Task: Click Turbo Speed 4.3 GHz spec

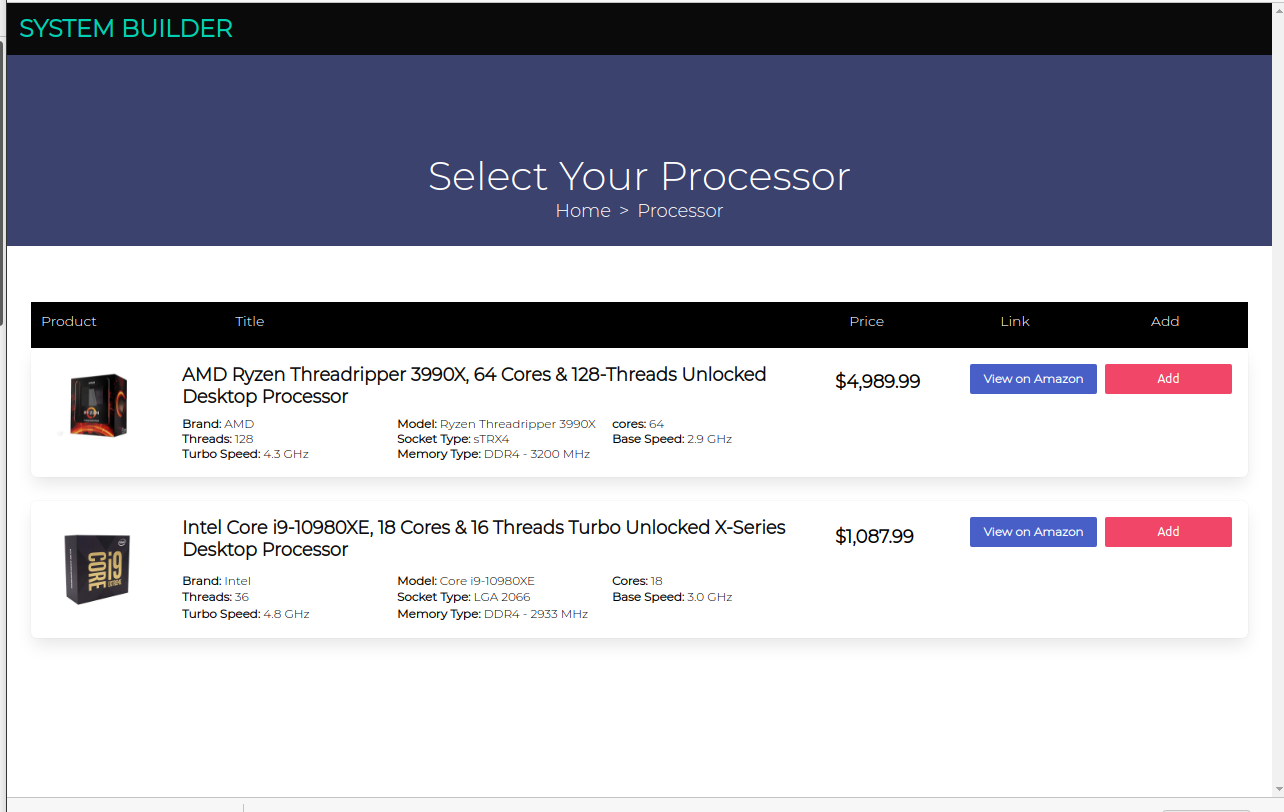Action: (x=246, y=454)
